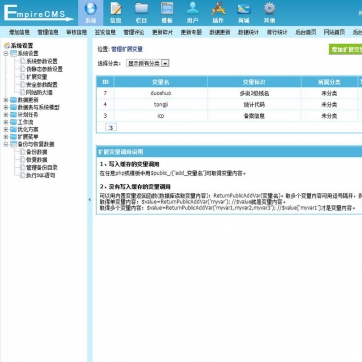Screen dimensions: 362x362
Task: Click the pagination box showing 3
Action: 111,127
